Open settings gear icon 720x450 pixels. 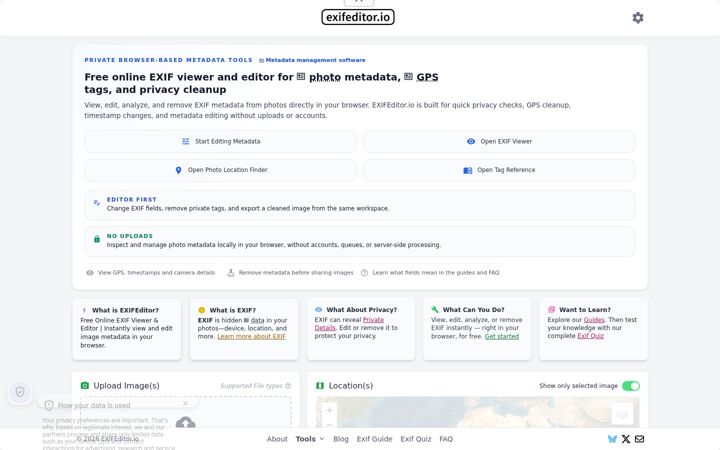point(637,17)
